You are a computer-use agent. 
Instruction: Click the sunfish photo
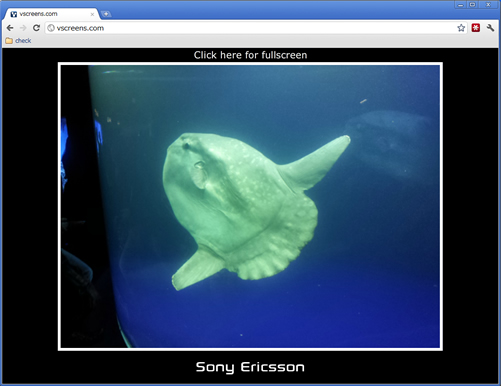click(250, 206)
